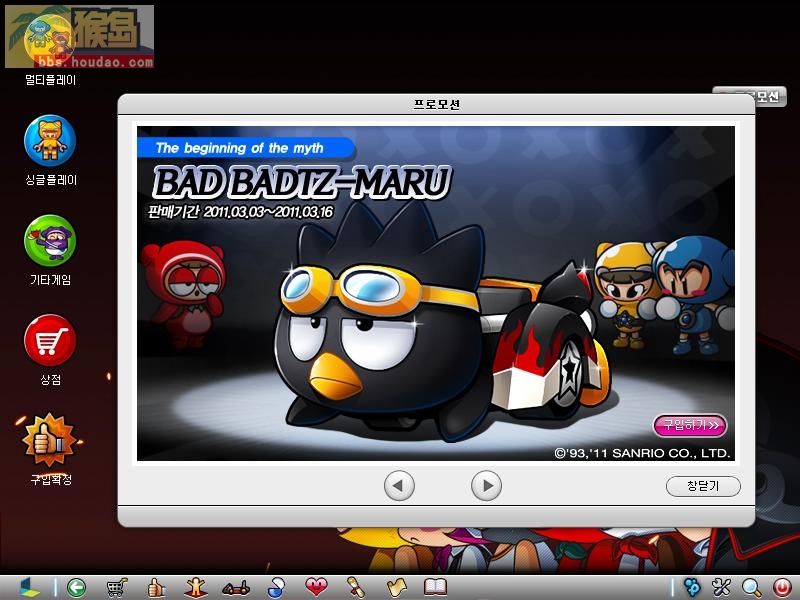Open the 상점 shop cart icon
The width and height of the screenshot is (800, 600).
pyautogui.click(x=50, y=340)
